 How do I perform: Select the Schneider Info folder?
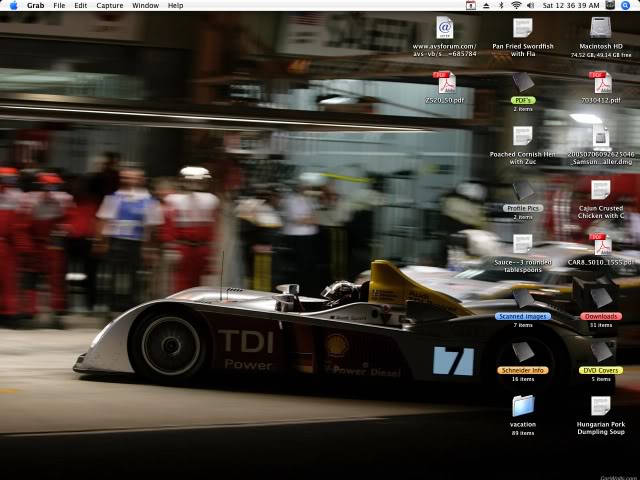pyautogui.click(x=523, y=352)
